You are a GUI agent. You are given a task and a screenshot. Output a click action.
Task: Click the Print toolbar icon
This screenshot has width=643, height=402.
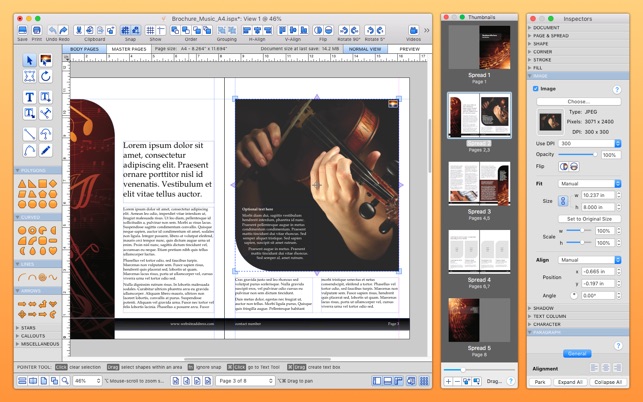click(x=36, y=30)
